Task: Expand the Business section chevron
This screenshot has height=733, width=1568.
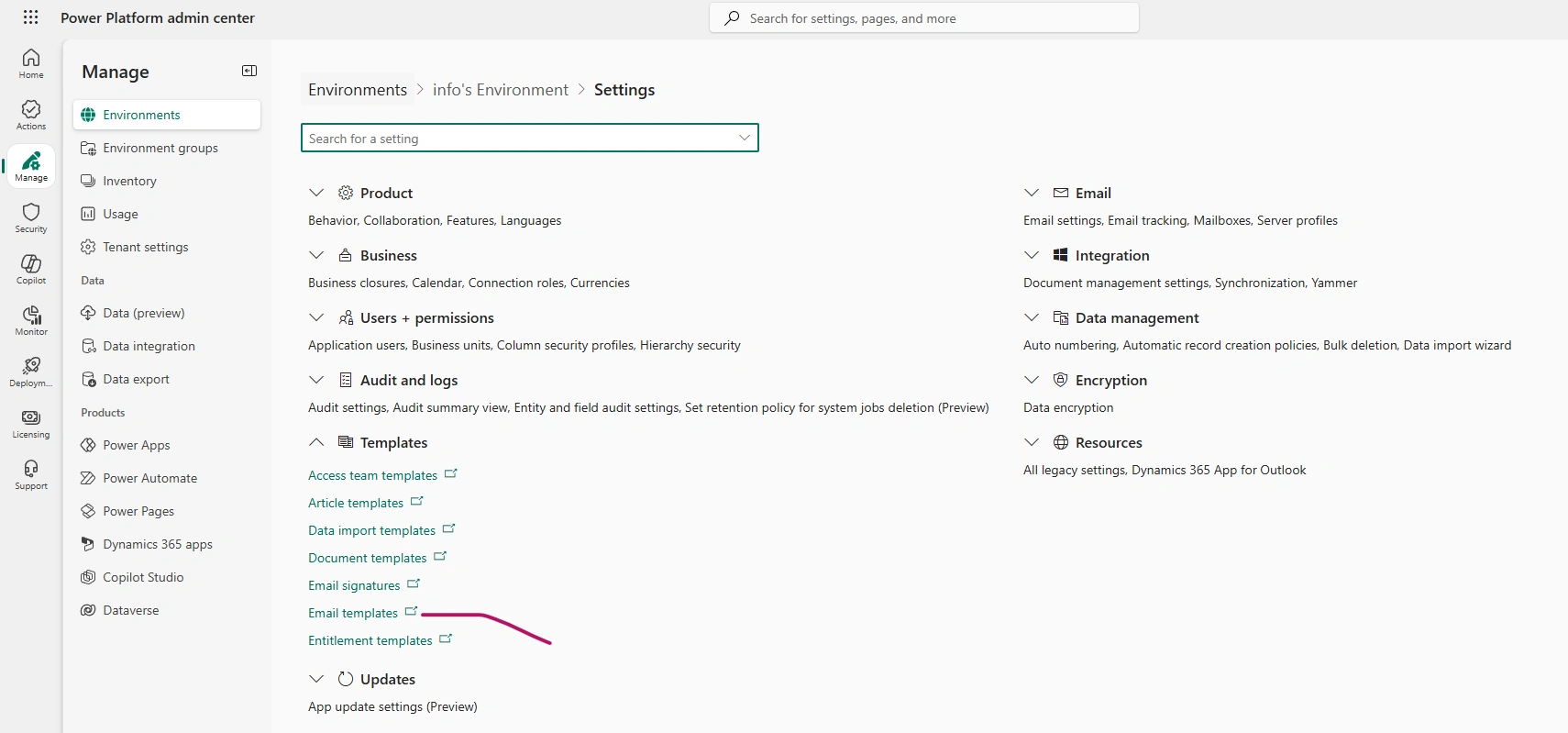Action: (316, 255)
